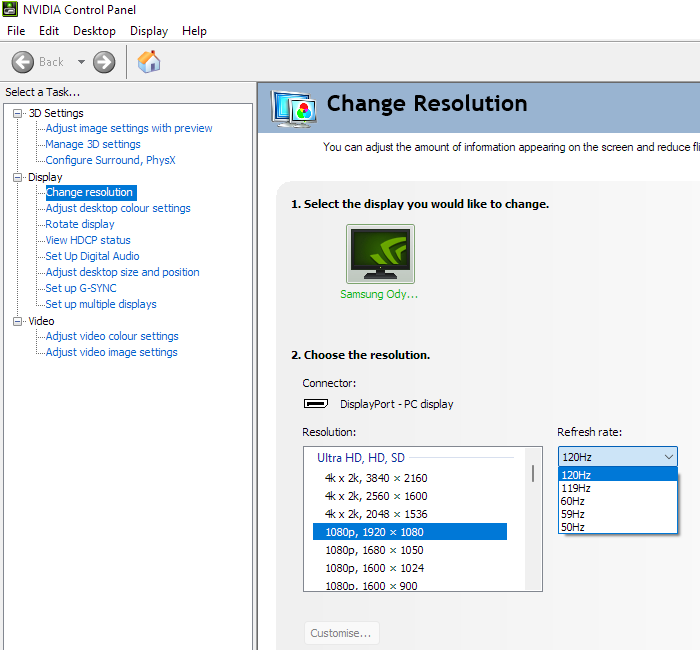Viewport: 700px width, 650px height.
Task: Choose 59Hz refresh rate option
Action: [x=617, y=514]
